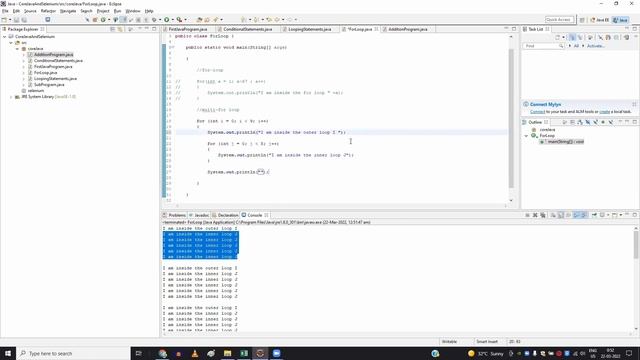640x360 pixels.
Task: Click the editor vertical scrollbar
Action: pos(511,118)
